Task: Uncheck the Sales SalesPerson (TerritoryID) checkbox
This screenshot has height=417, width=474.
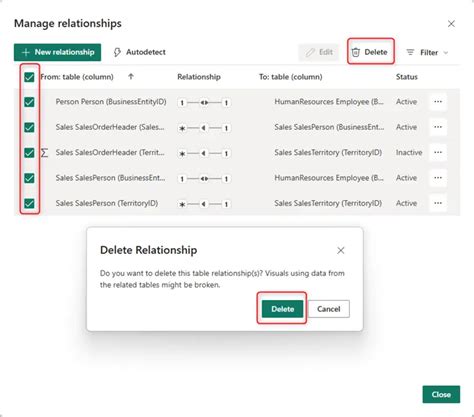Action: coord(29,203)
